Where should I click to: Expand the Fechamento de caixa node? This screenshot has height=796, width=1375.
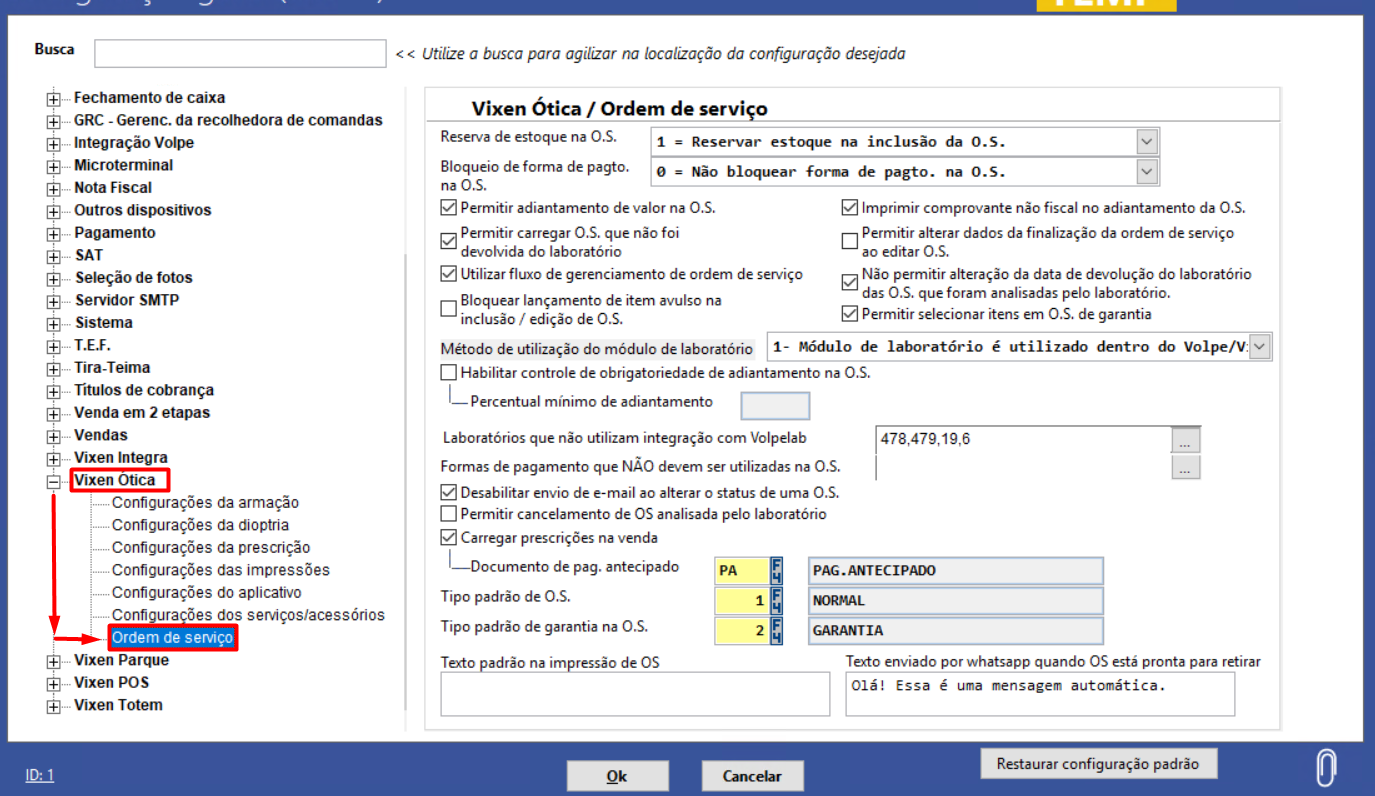point(54,99)
